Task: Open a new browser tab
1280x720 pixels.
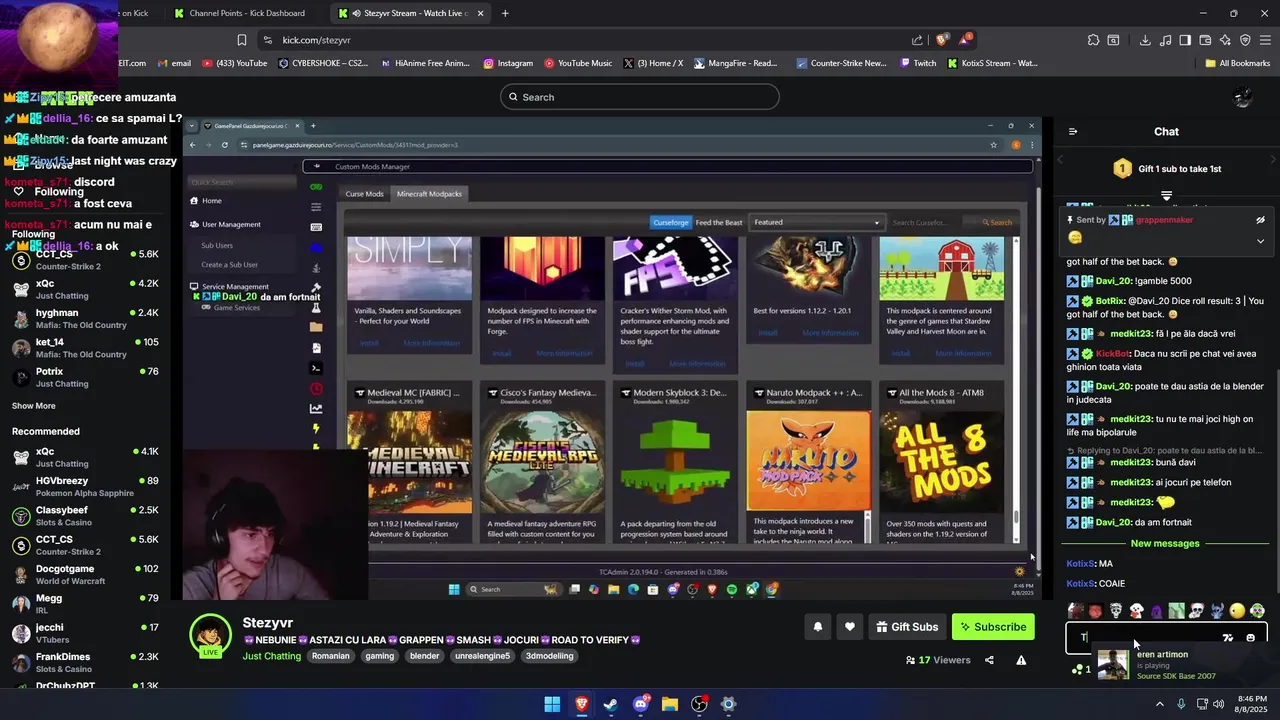Action: (x=505, y=13)
